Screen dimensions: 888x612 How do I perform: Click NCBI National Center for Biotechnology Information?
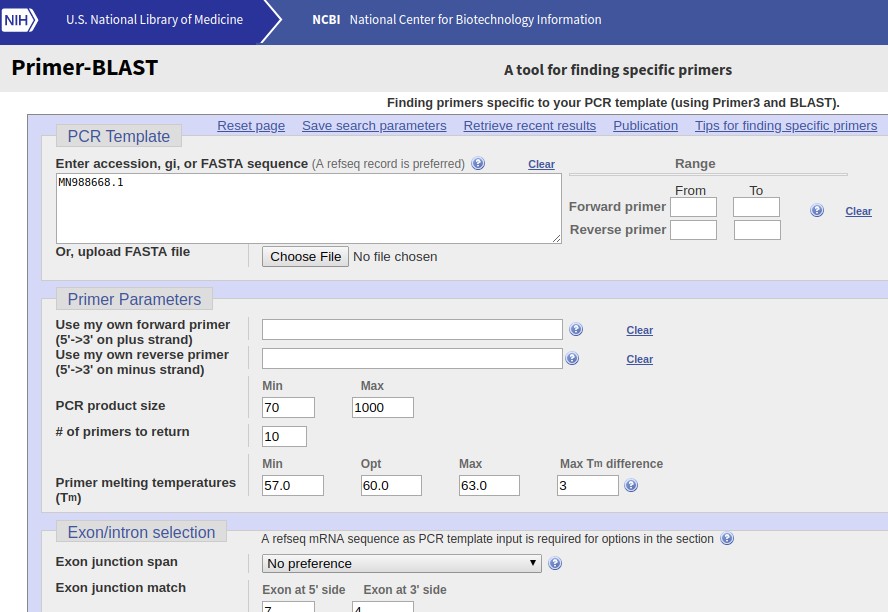(457, 20)
